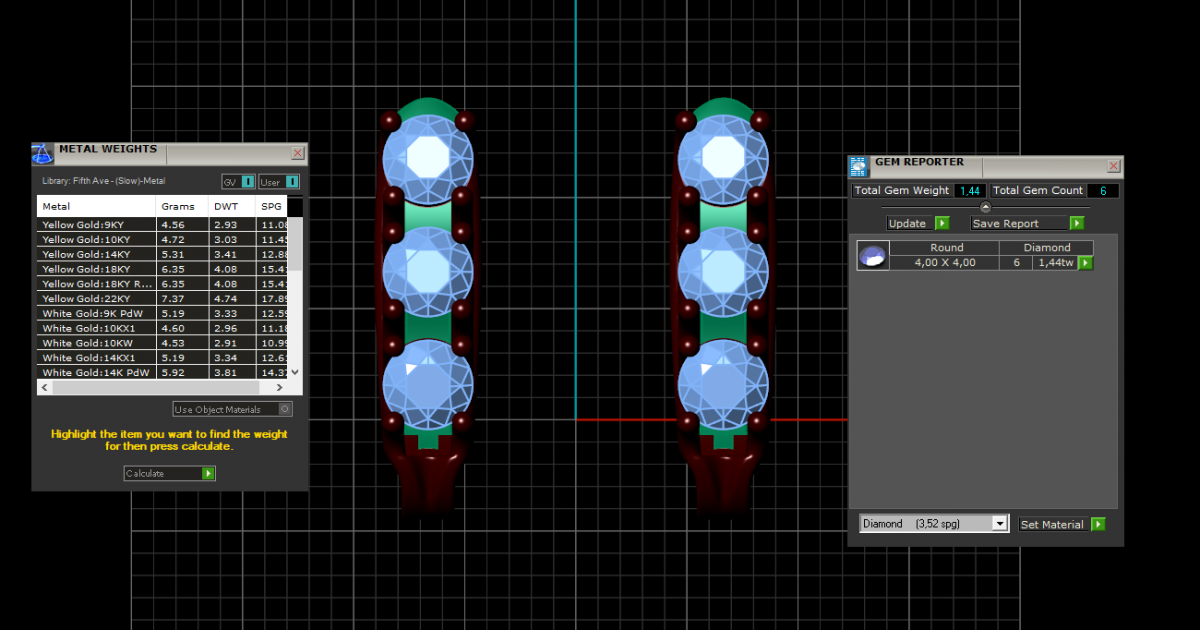Click the Total Gem Weight value 1.44

[x=970, y=190]
